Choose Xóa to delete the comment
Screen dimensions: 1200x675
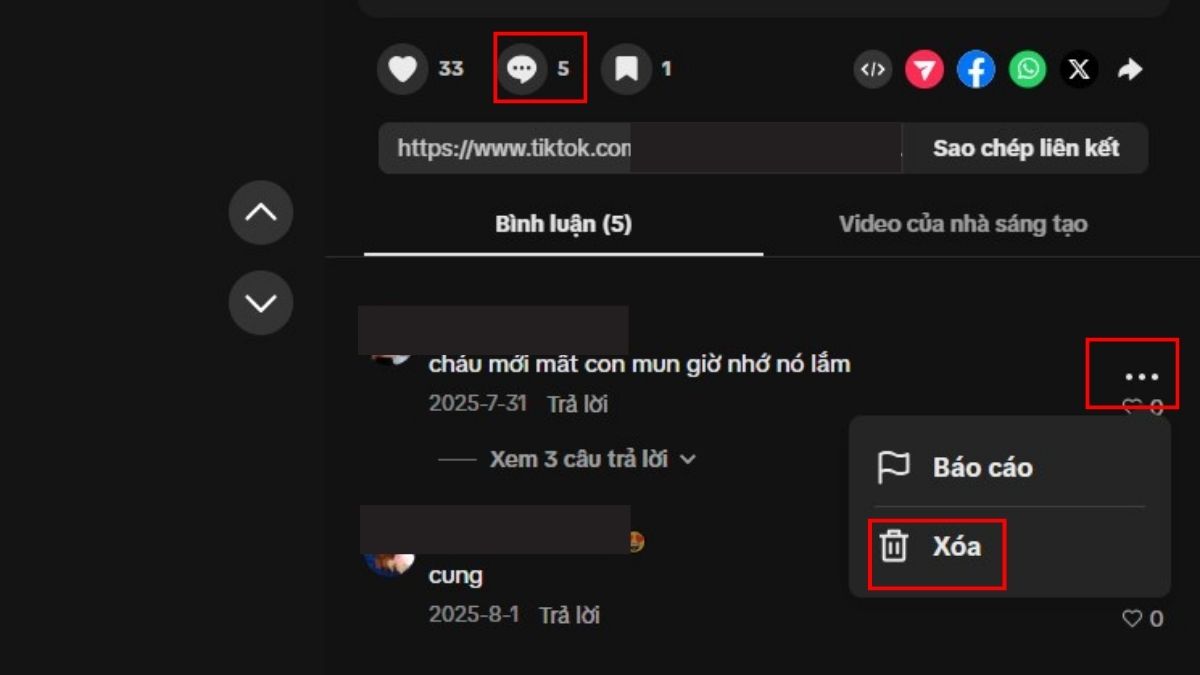point(1009,546)
